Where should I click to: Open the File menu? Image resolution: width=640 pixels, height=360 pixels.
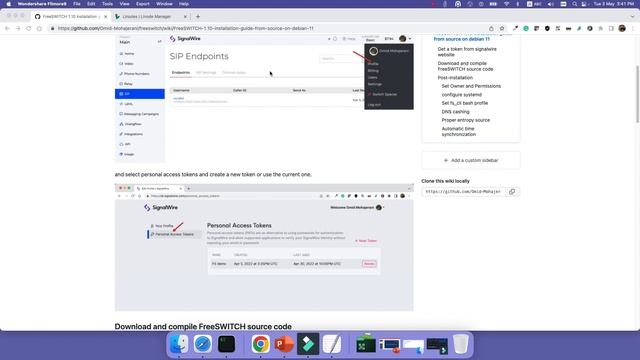coord(77,4)
